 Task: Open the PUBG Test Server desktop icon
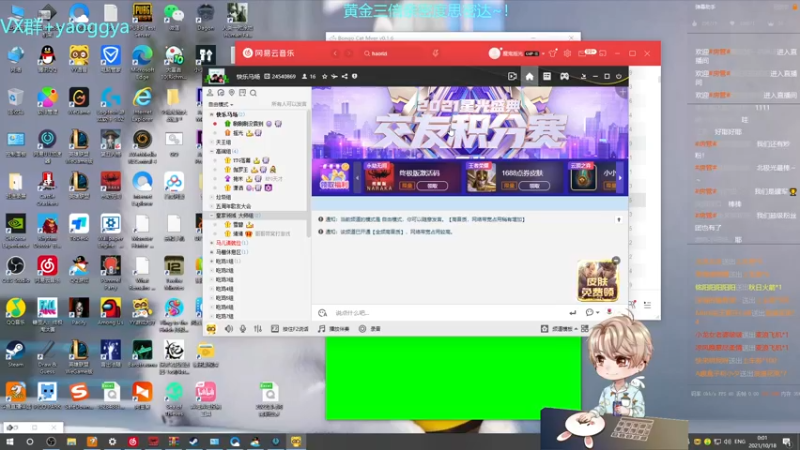point(142,19)
